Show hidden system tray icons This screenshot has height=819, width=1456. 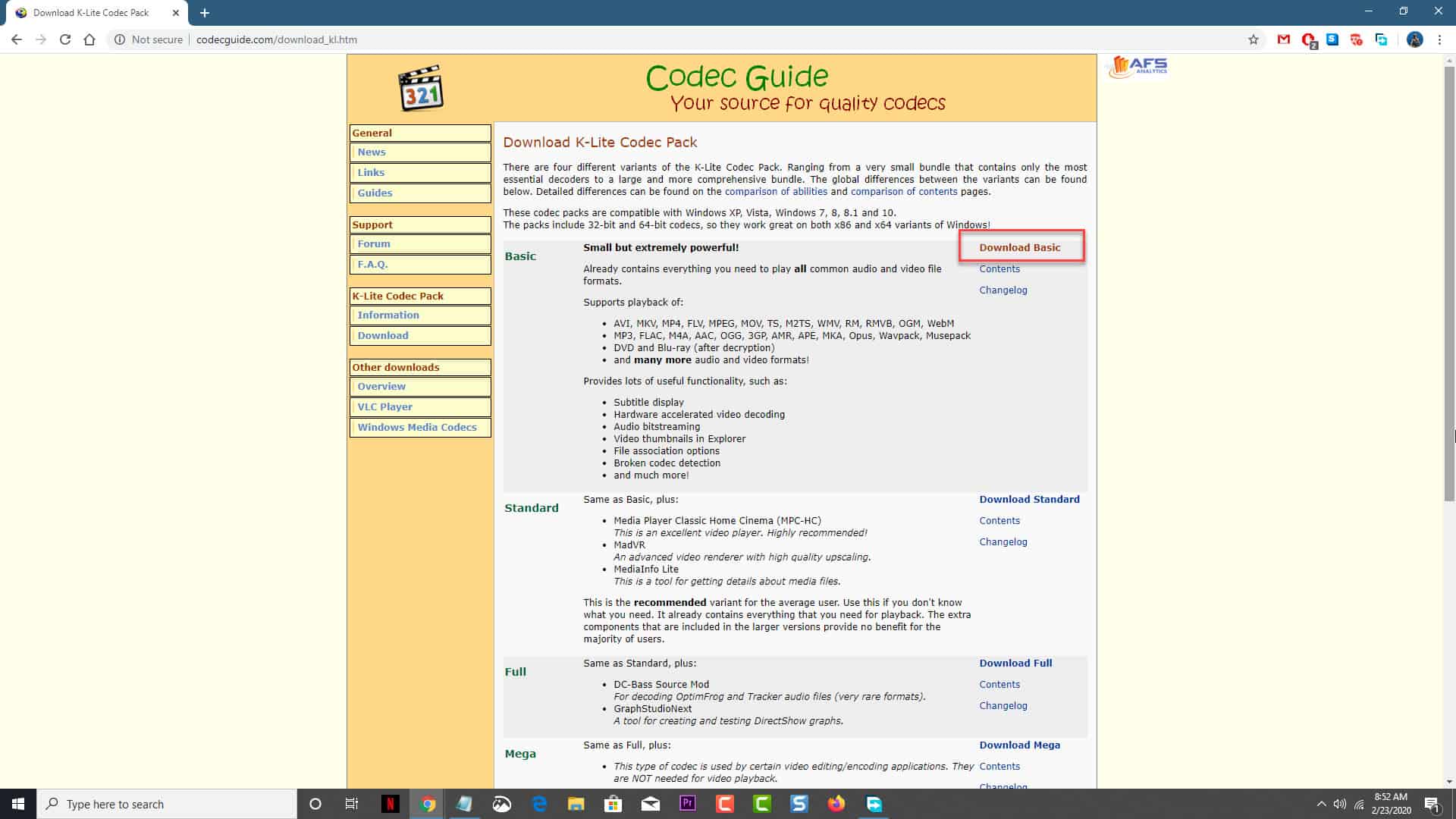[x=1321, y=804]
